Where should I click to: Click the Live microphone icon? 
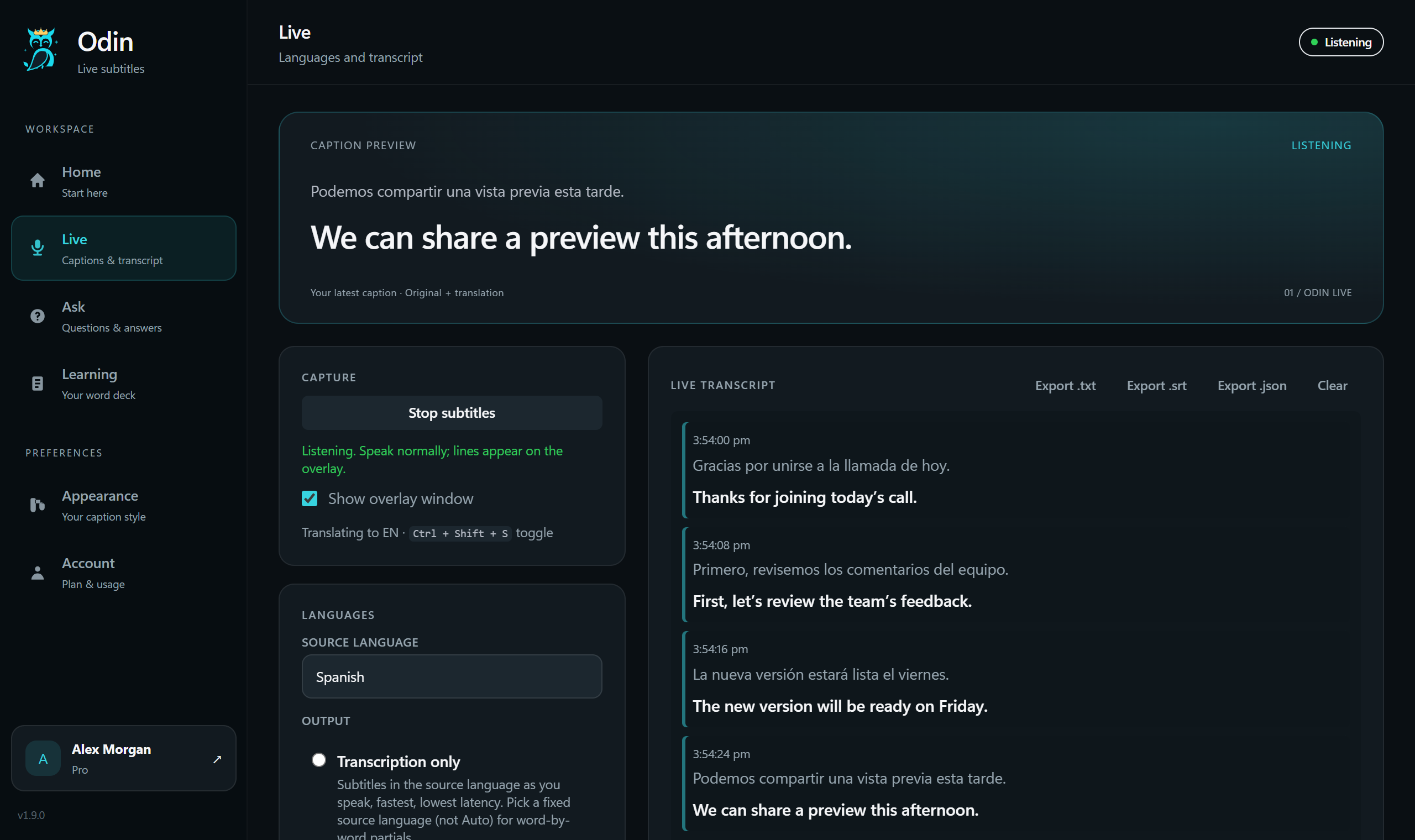tap(38, 248)
